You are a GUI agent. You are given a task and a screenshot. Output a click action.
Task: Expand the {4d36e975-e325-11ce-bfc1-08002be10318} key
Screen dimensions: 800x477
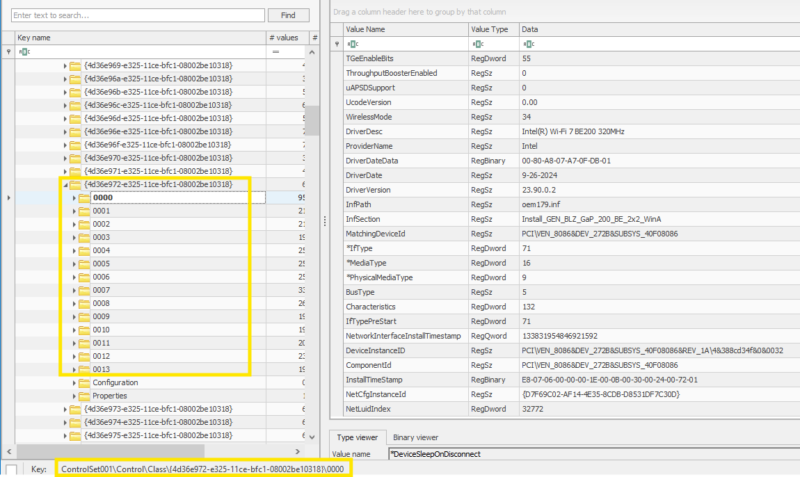coord(65,436)
